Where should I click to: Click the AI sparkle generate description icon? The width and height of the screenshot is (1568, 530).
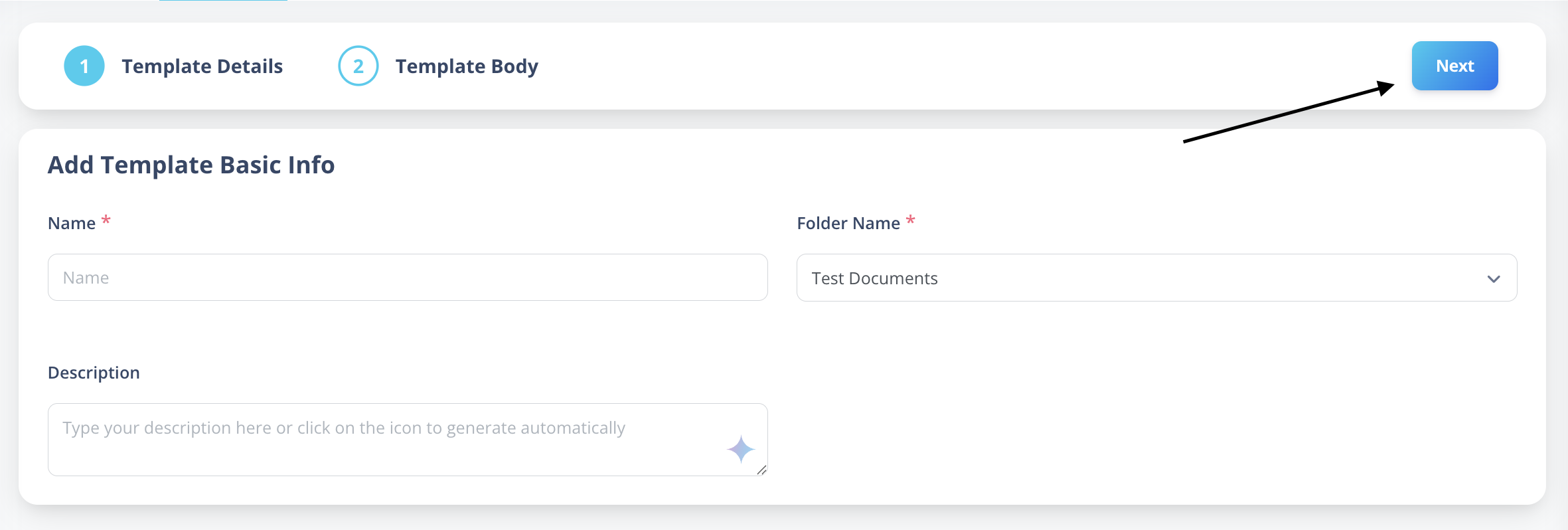pyautogui.click(x=741, y=450)
